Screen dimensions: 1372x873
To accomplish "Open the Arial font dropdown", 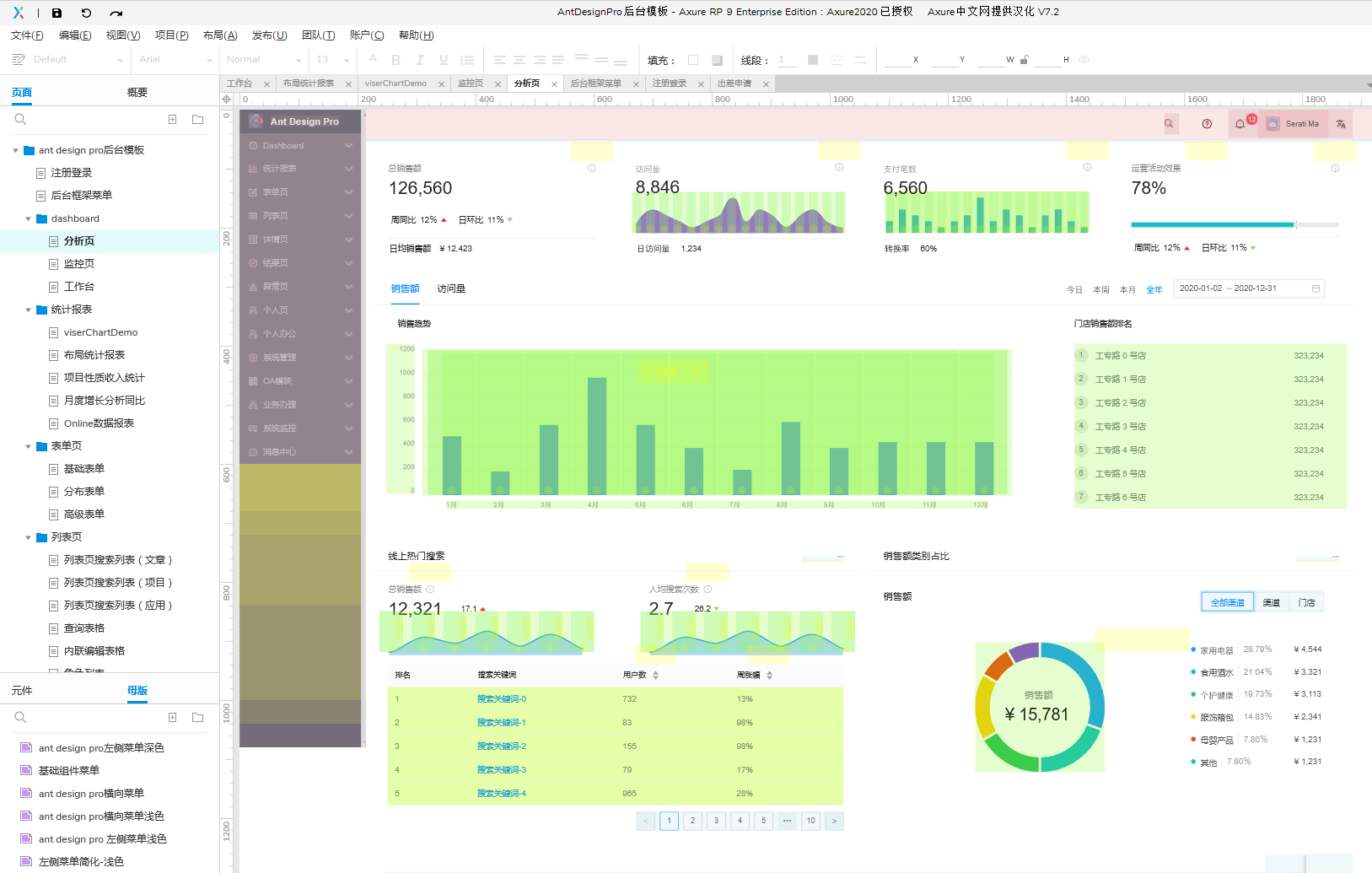I will tap(175, 60).
